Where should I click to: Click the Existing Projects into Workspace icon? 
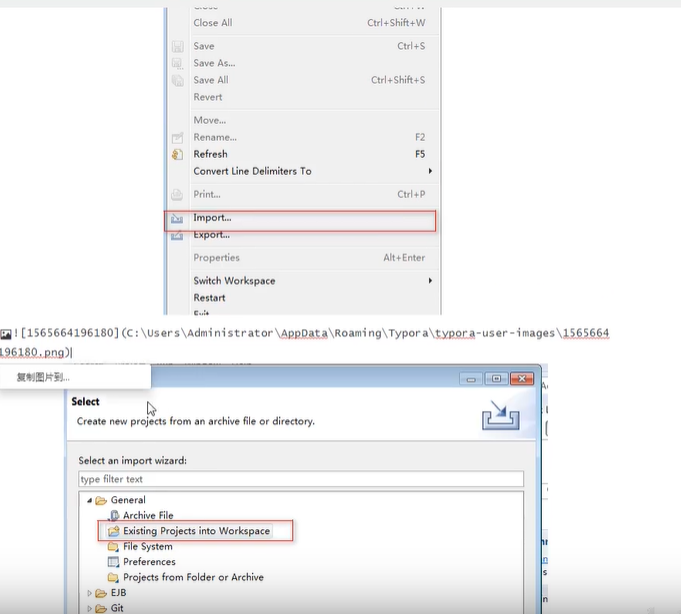(x=113, y=531)
